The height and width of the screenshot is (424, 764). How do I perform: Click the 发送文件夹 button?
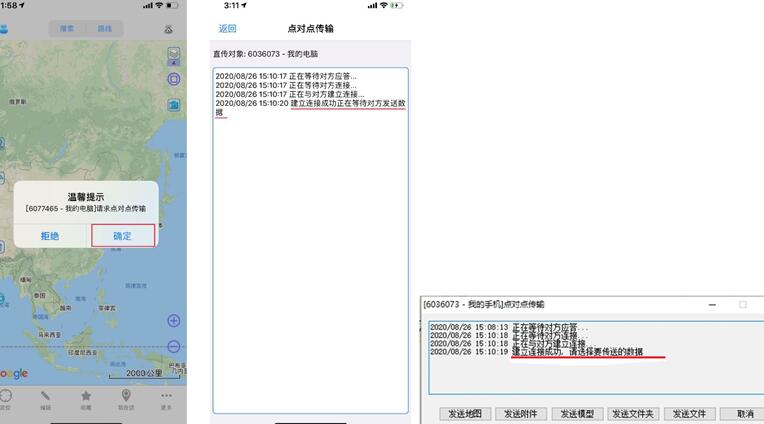pyautogui.click(x=634, y=413)
